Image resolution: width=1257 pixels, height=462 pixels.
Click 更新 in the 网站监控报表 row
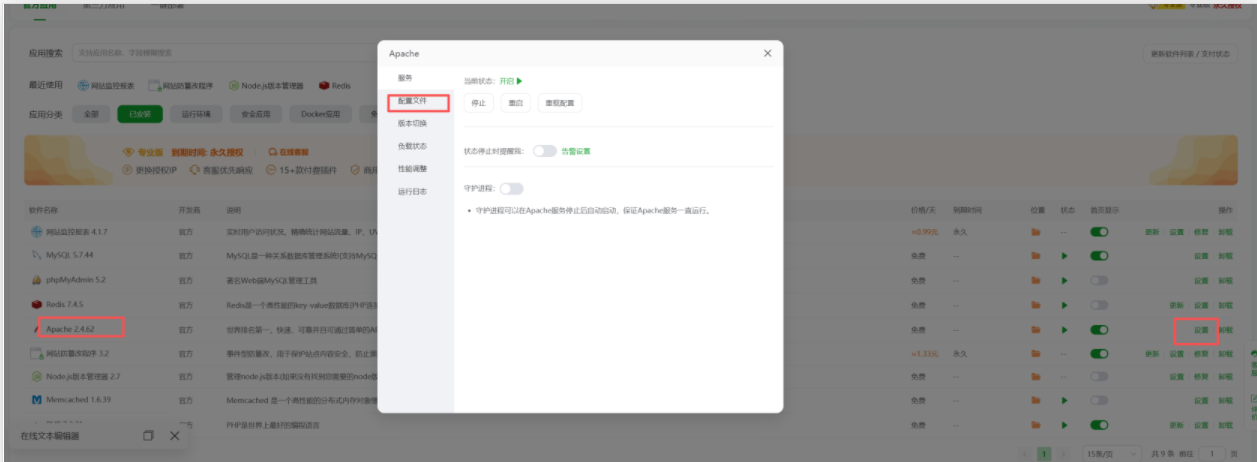(x=1152, y=232)
